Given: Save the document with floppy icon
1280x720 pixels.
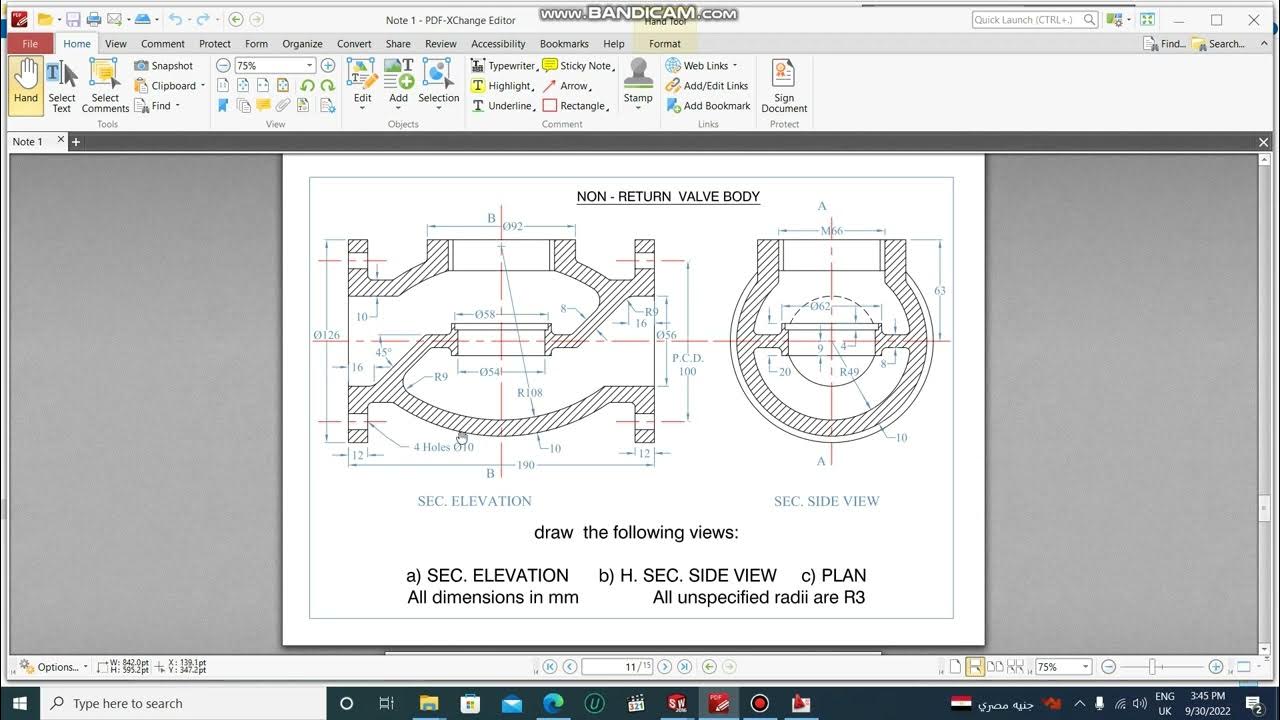Looking at the screenshot, I should tap(73, 19).
